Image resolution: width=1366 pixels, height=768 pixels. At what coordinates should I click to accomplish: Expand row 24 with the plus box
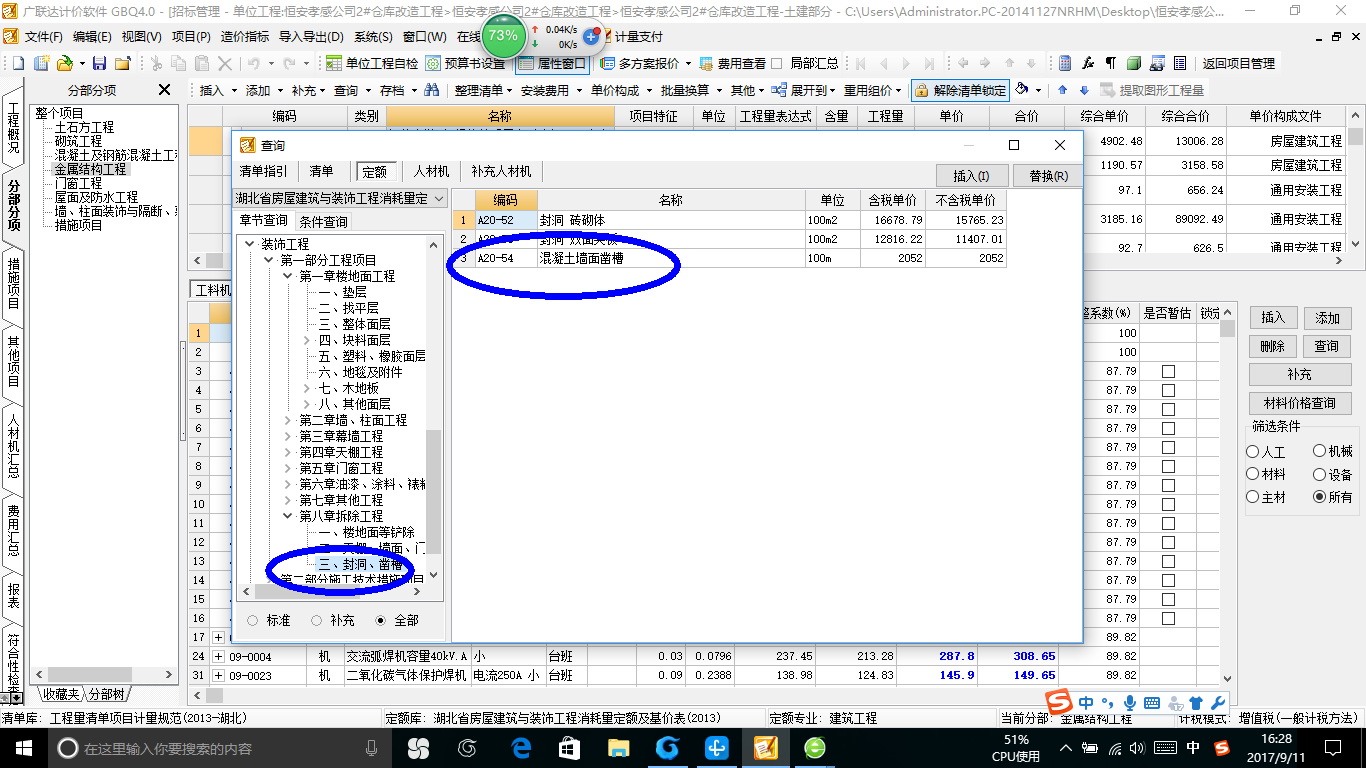pos(219,656)
